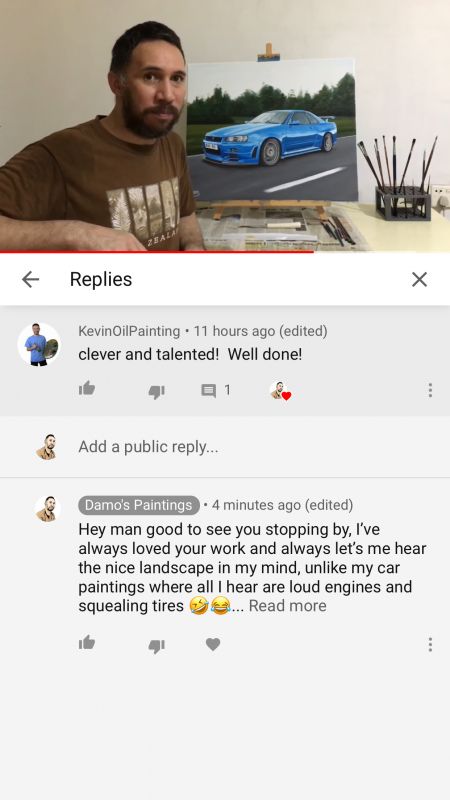Screen dimensions: 450x800
Task: Toggle creator heart on KevinOilPainting's comment
Action: pos(280,391)
